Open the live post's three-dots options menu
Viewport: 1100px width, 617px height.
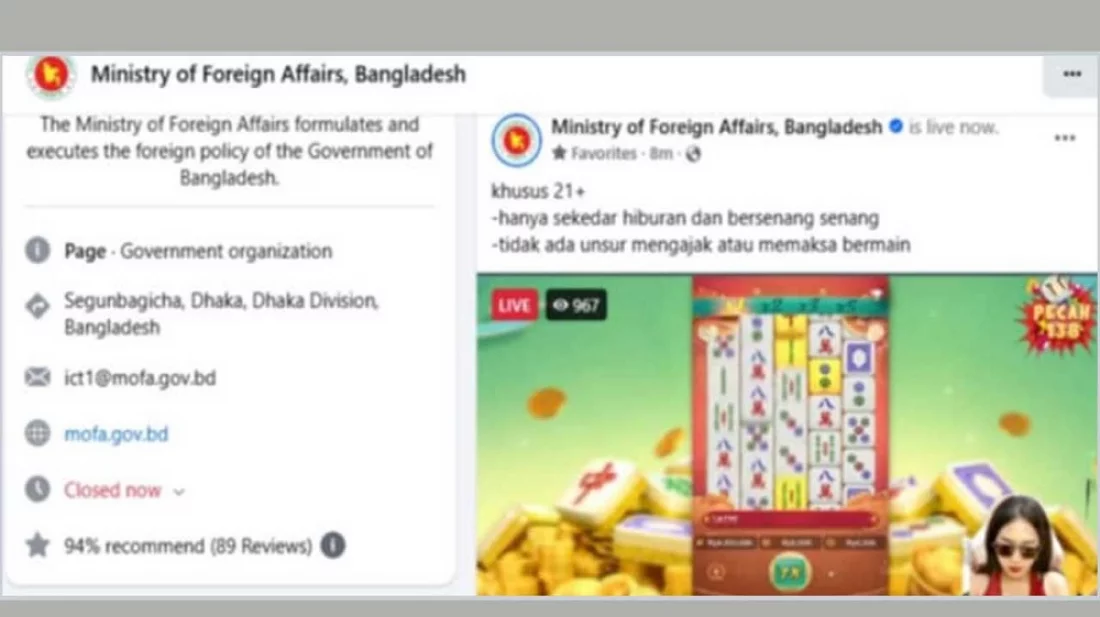point(1064,138)
